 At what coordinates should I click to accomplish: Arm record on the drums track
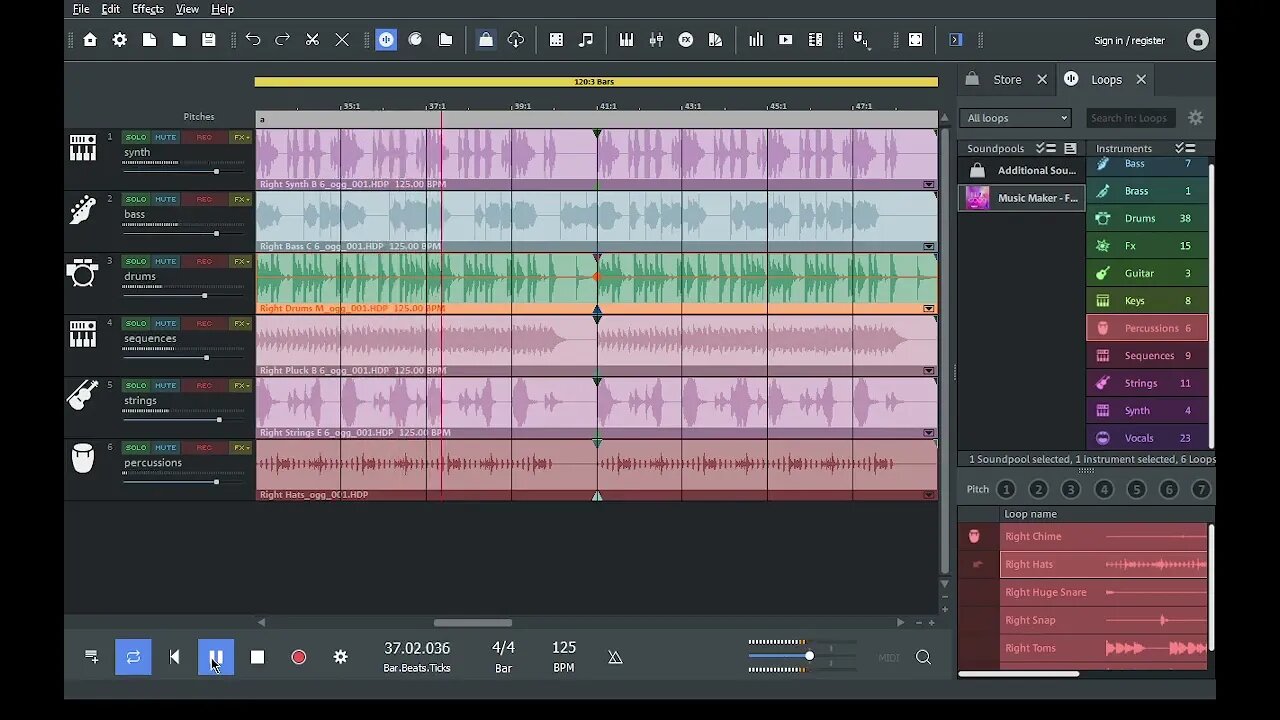click(x=204, y=261)
